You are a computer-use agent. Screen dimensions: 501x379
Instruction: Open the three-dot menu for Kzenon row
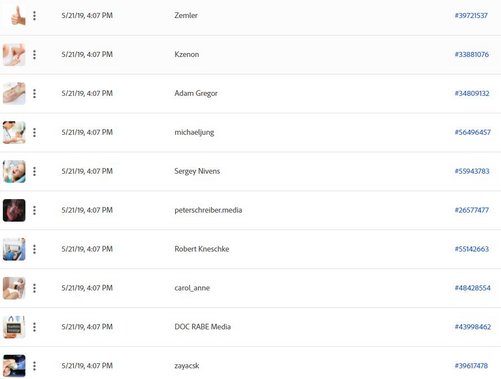coord(34,55)
